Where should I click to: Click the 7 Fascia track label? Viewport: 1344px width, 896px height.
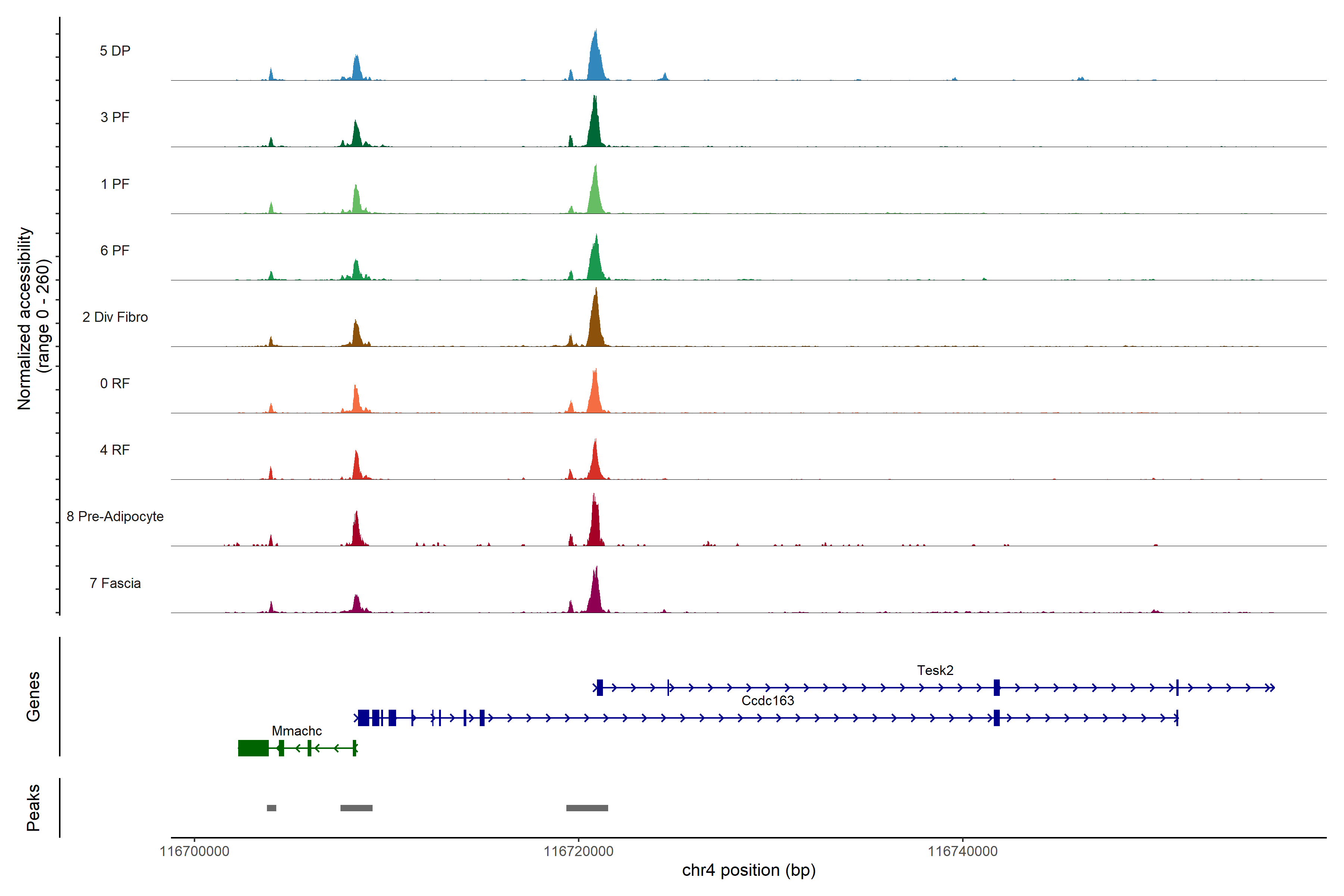(115, 584)
